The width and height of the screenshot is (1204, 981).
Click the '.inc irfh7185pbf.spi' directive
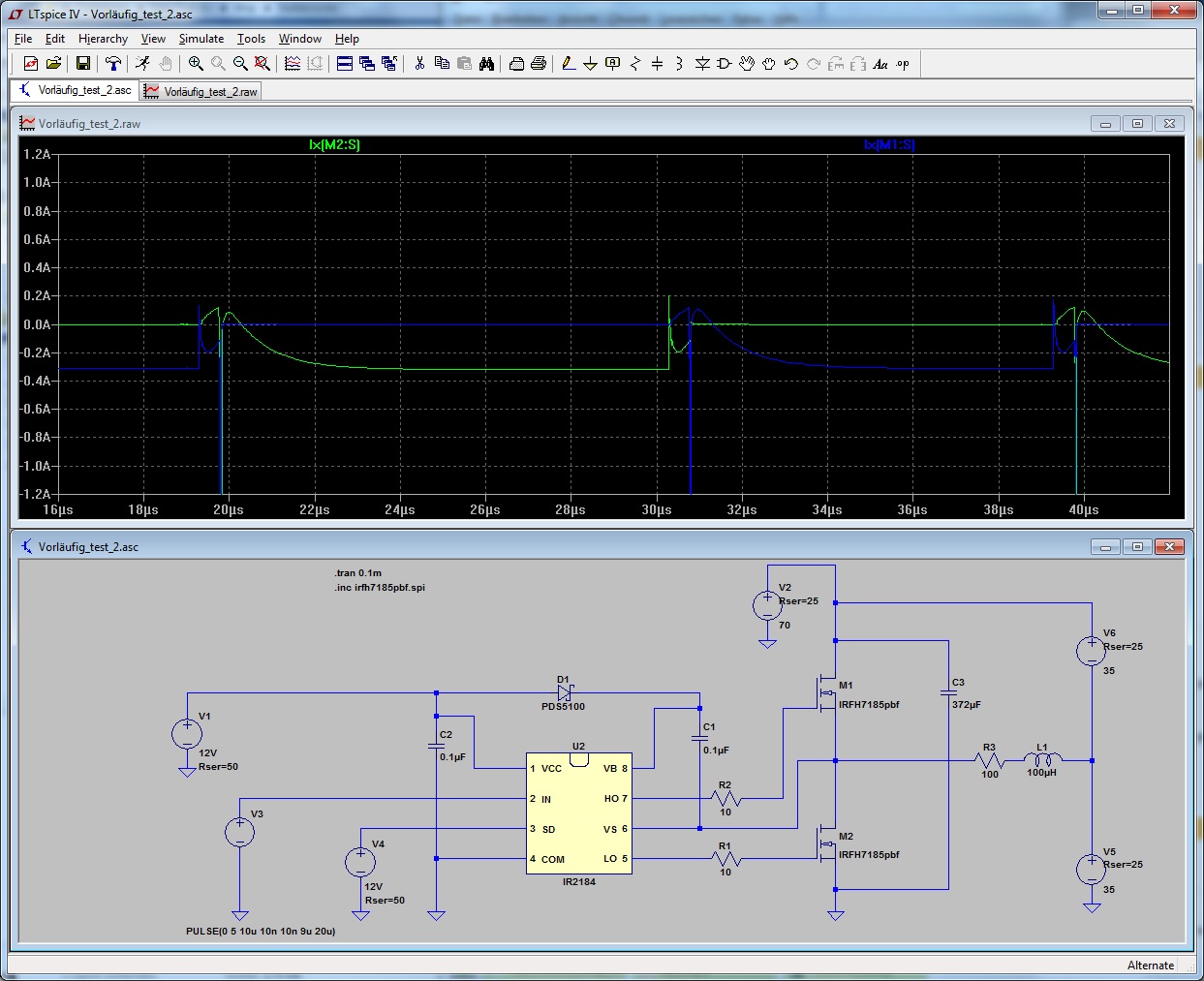click(x=380, y=588)
